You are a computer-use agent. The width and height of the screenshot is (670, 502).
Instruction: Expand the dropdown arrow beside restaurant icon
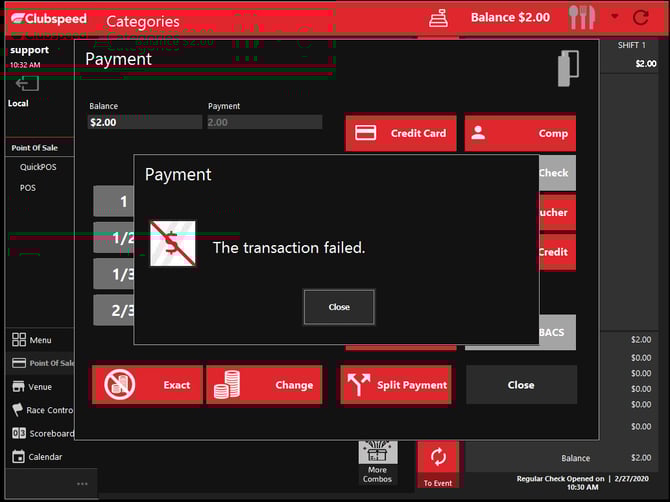[614, 17]
